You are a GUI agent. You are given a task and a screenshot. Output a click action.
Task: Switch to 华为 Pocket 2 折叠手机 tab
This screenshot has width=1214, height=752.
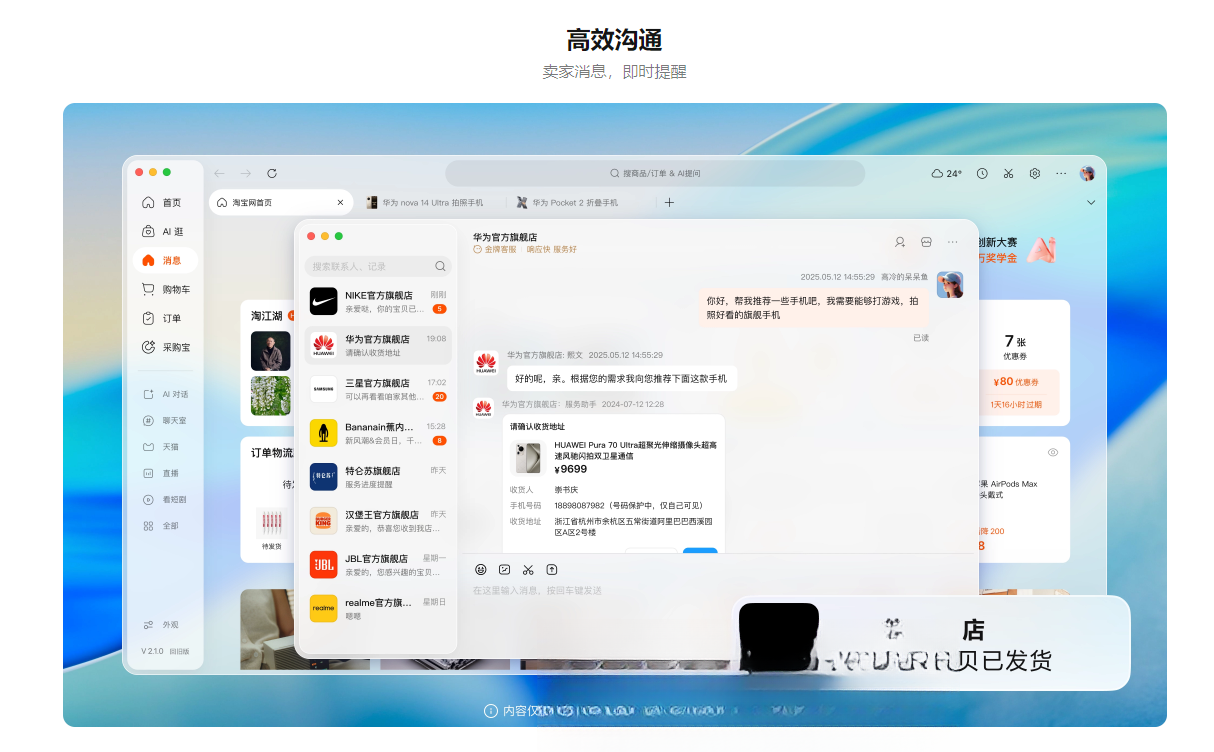568,202
